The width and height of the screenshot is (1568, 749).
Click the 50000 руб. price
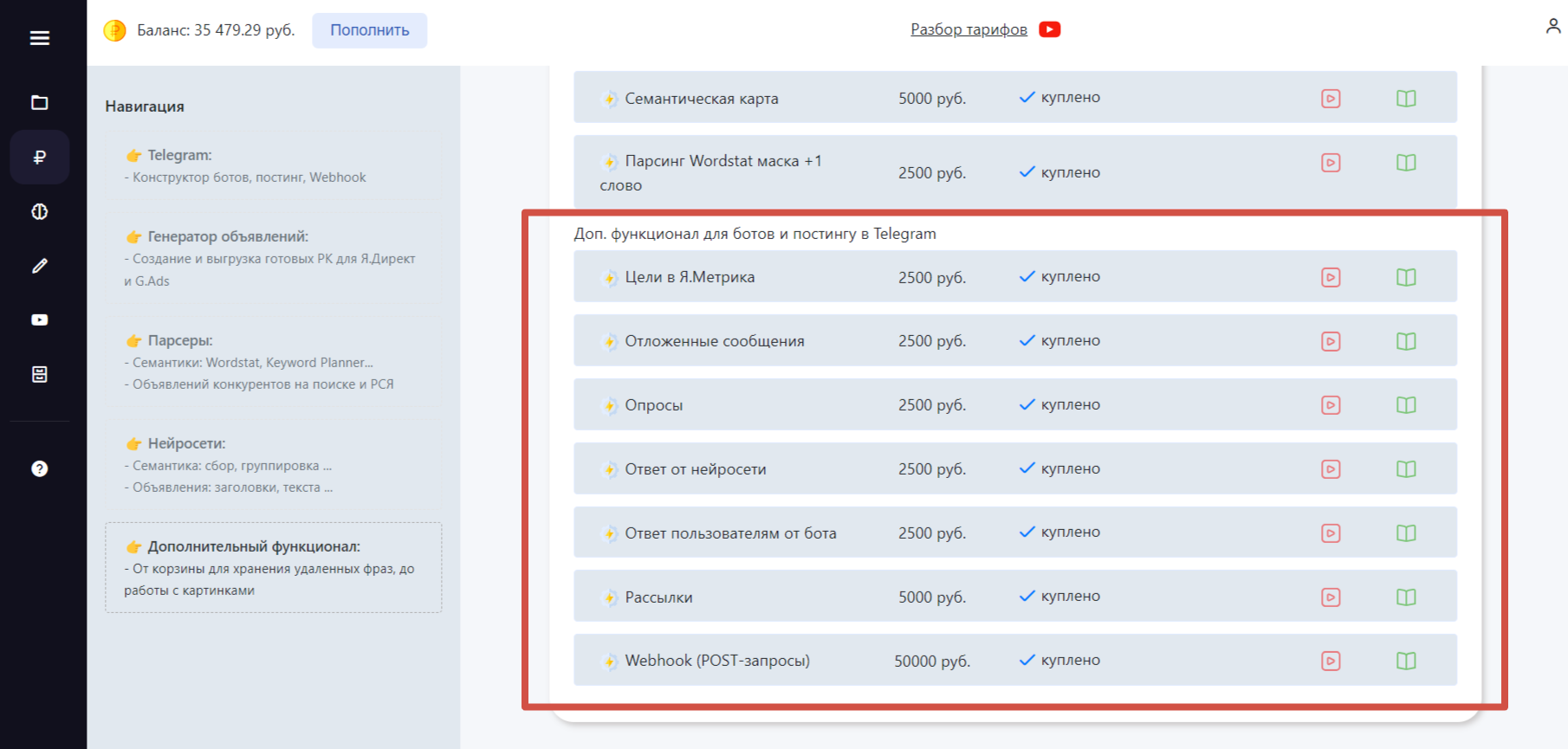coord(932,662)
